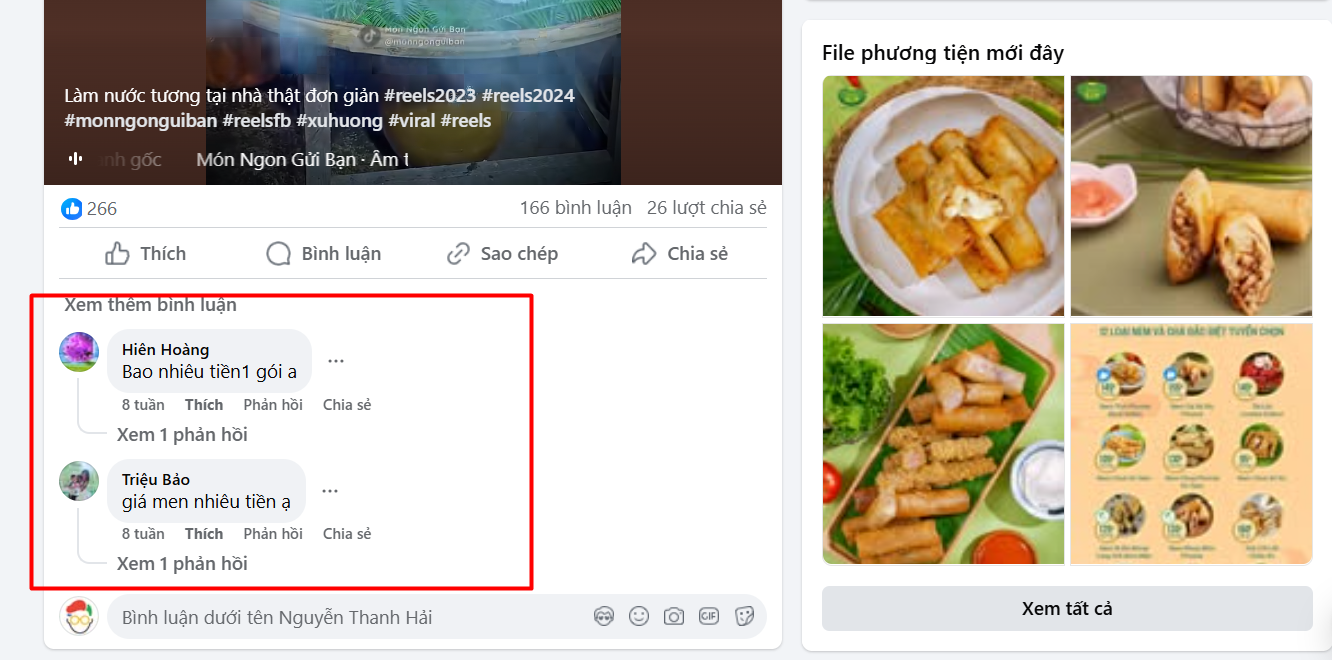This screenshot has height=660, width=1332.
Task: Choose an avatar sticker in the comment box
Action: pyautogui.click(x=604, y=617)
